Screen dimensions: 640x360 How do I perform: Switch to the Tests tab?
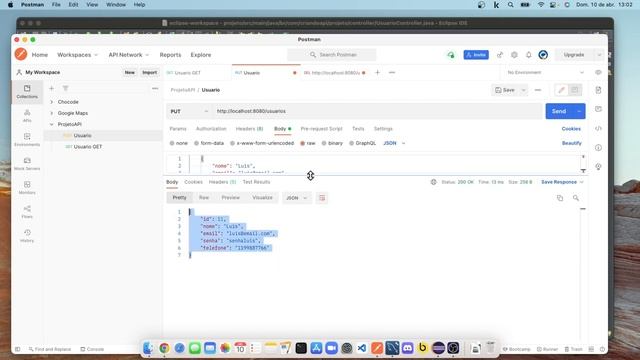358,129
